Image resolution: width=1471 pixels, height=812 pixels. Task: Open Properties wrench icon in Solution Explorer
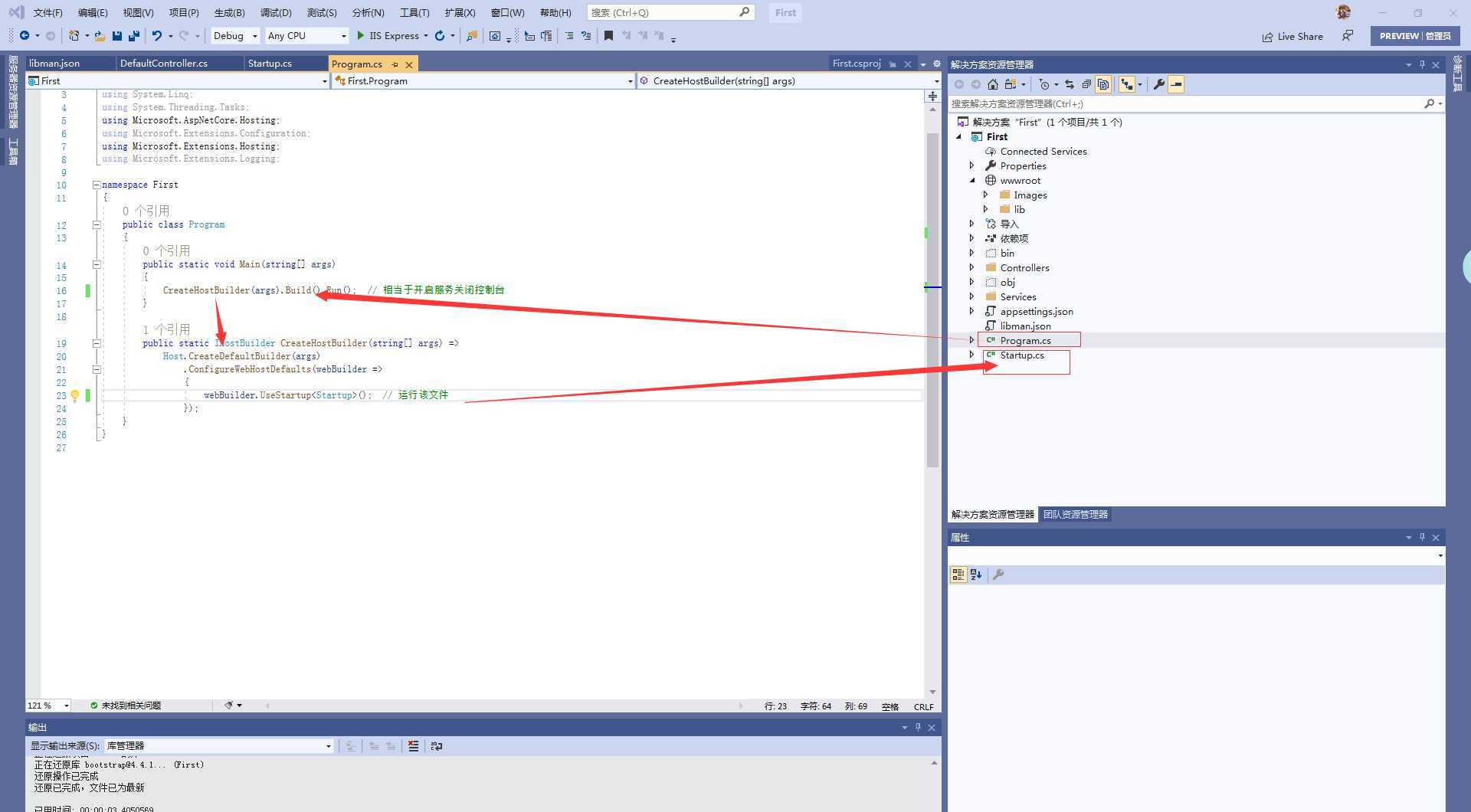tap(1158, 84)
